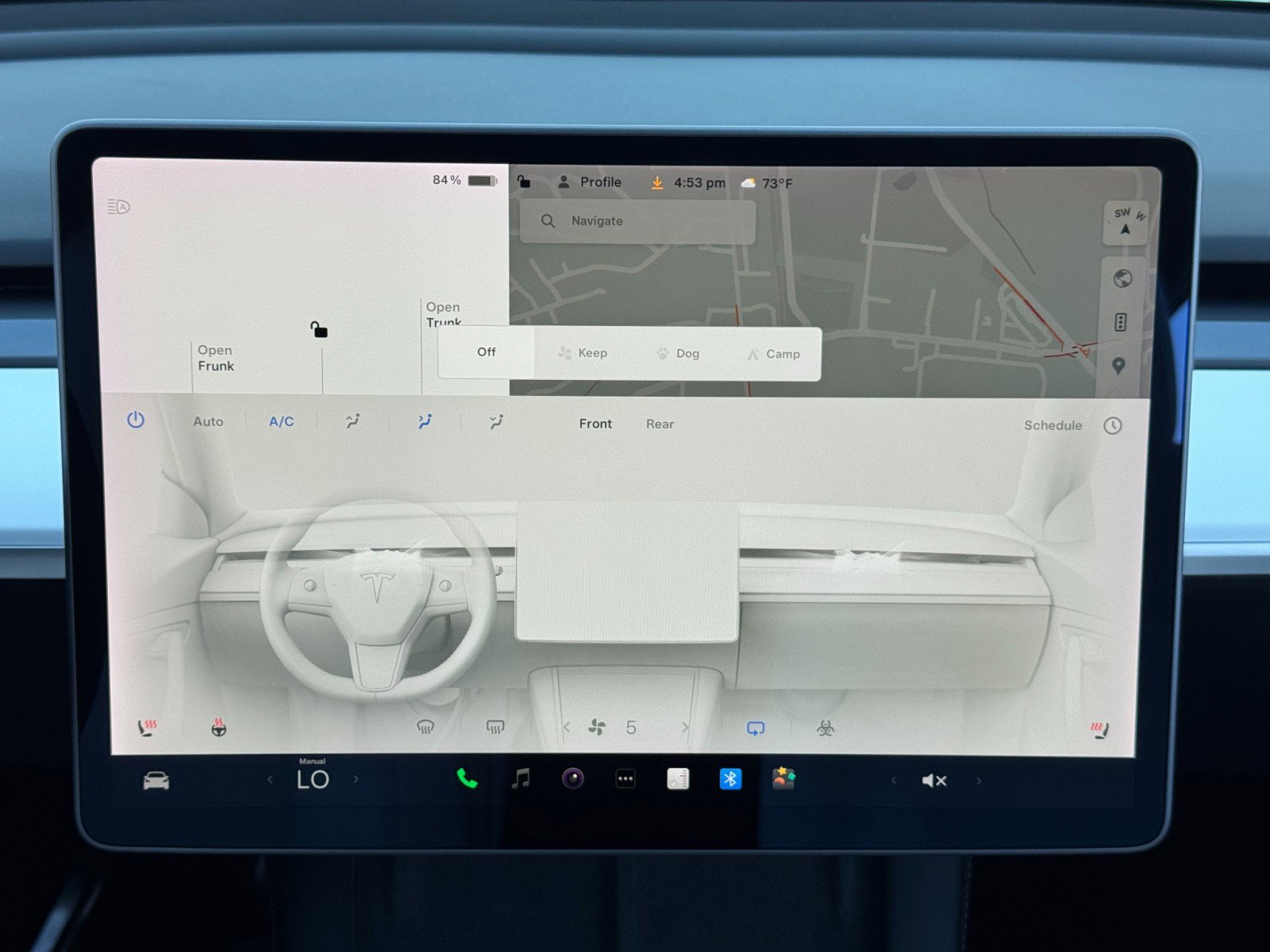Viewport: 1270px width, 952px height.
Task: Open the Bluetooth settings icon
Action: [x=729, y=780]
